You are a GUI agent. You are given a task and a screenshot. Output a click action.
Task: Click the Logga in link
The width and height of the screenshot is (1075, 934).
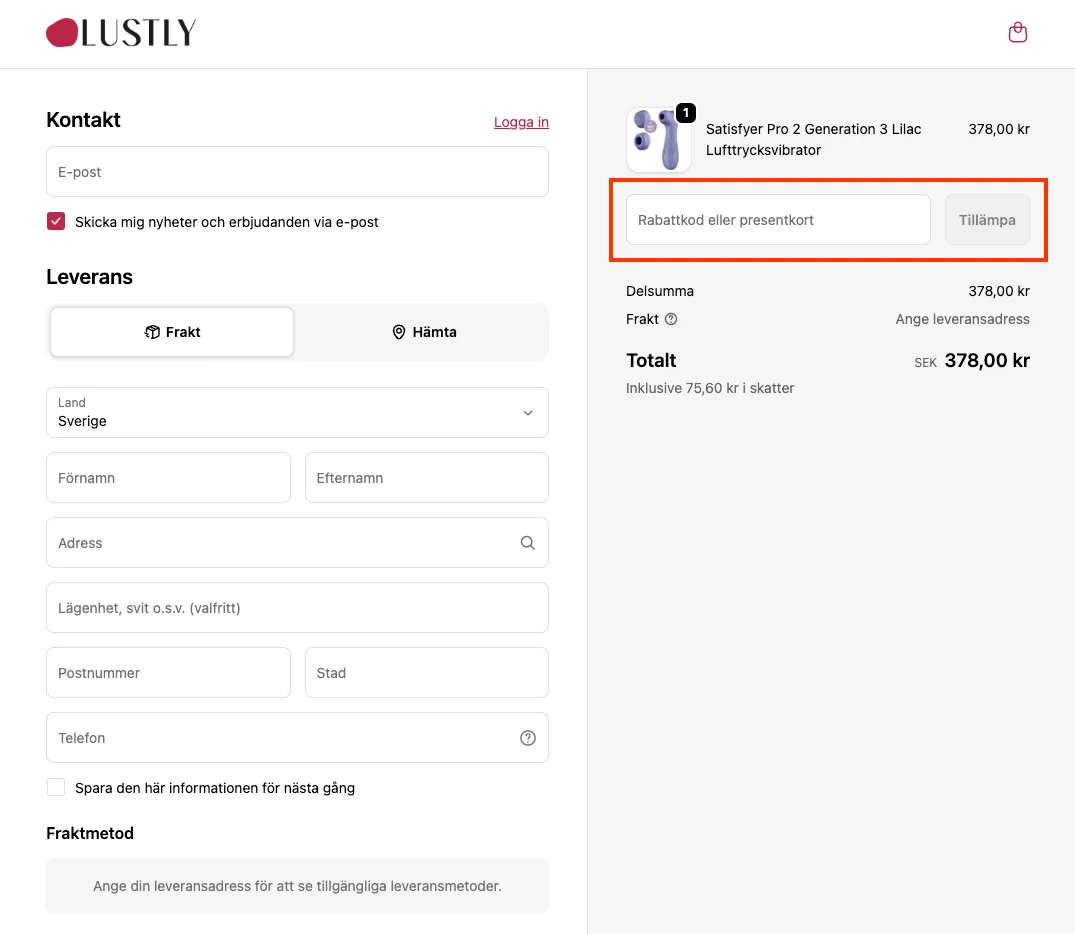tap(521, 122)
